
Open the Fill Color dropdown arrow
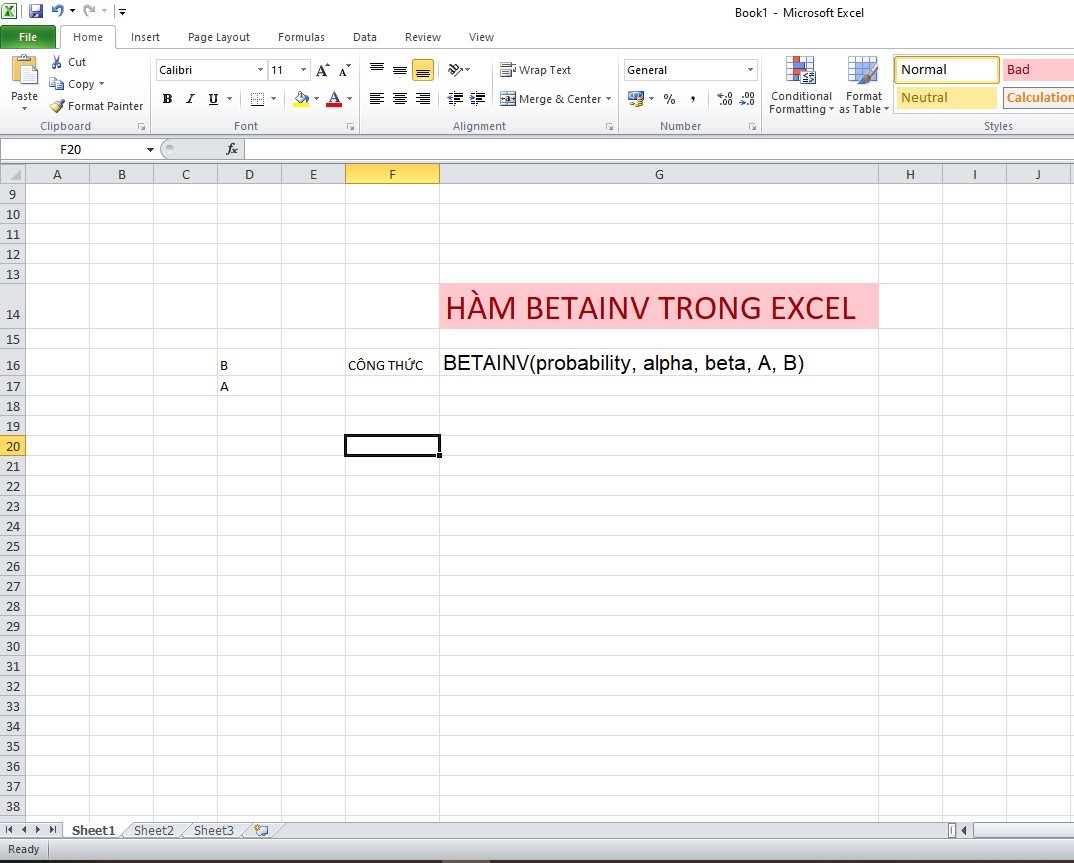316,99
